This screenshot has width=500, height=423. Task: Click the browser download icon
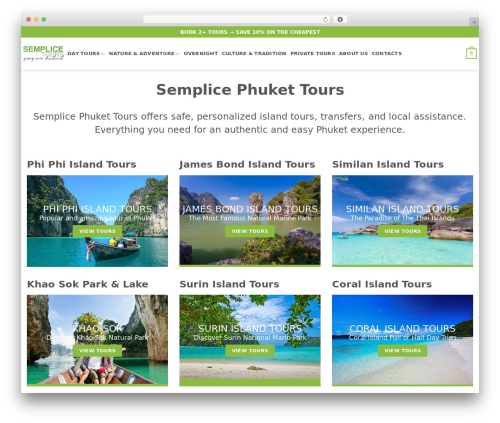pyautogui.click(x=340, y=19)
